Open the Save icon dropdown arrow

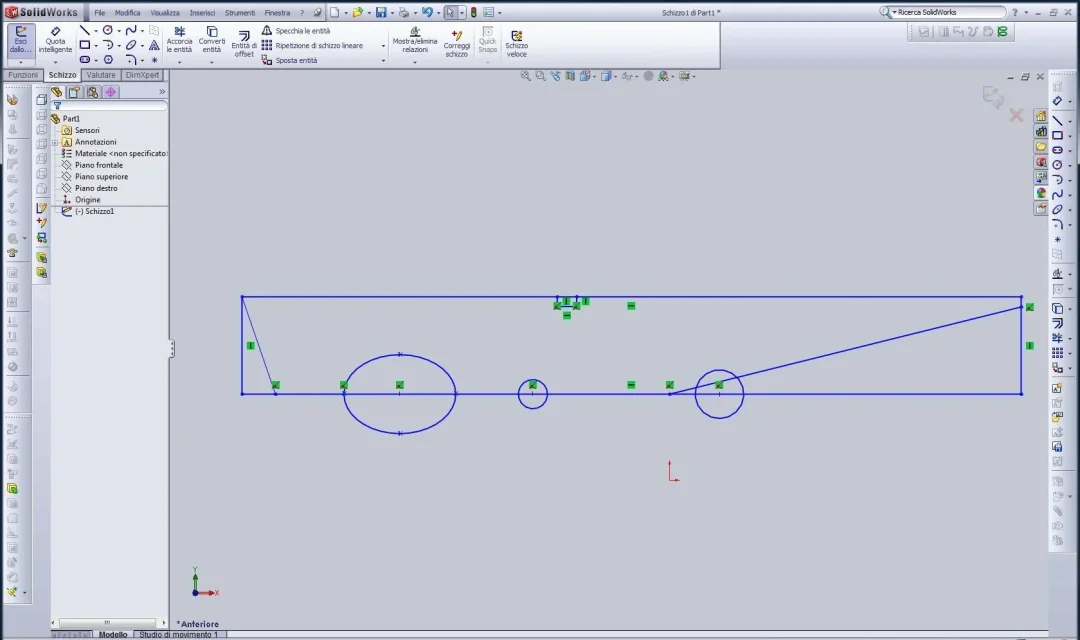point(392,12)
